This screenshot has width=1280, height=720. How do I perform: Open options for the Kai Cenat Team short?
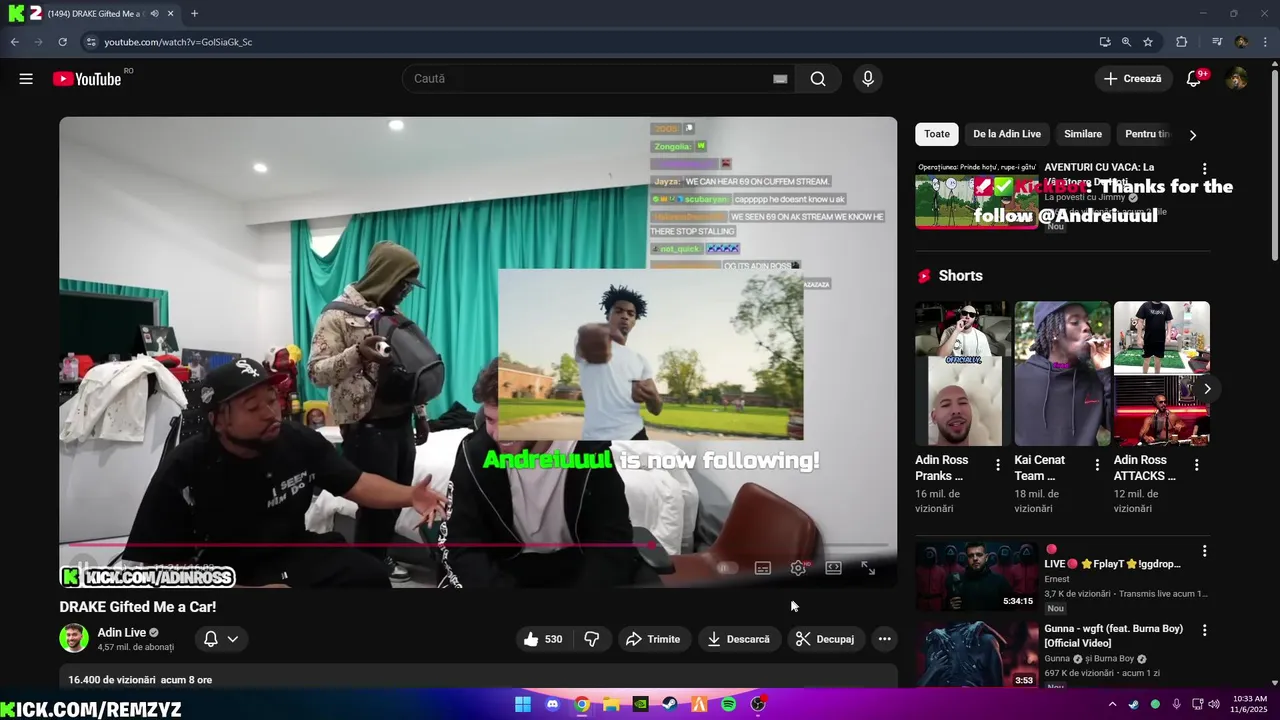(1097, 465)
